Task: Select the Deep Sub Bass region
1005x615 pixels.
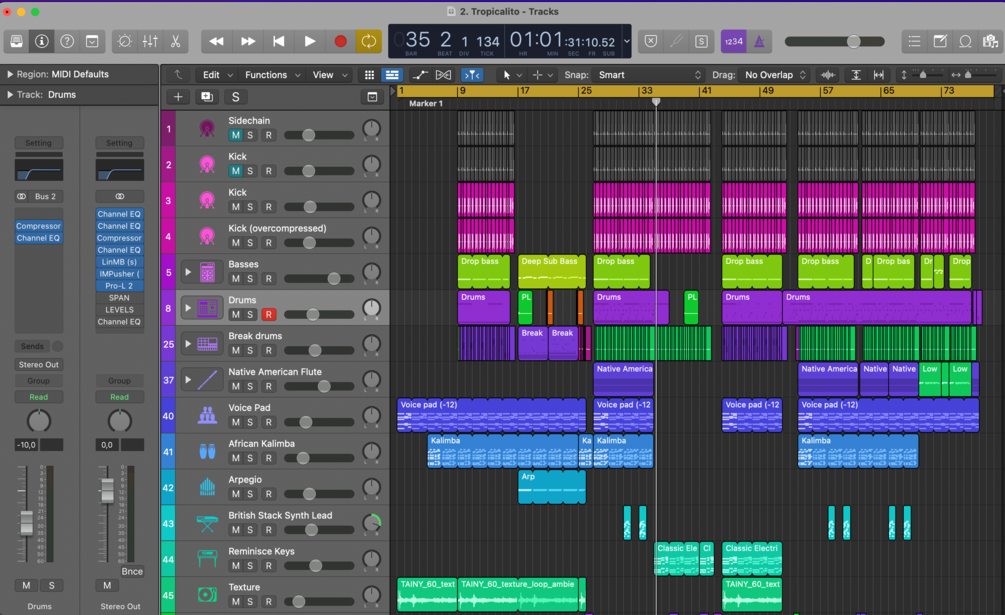Action: point(552,272)
